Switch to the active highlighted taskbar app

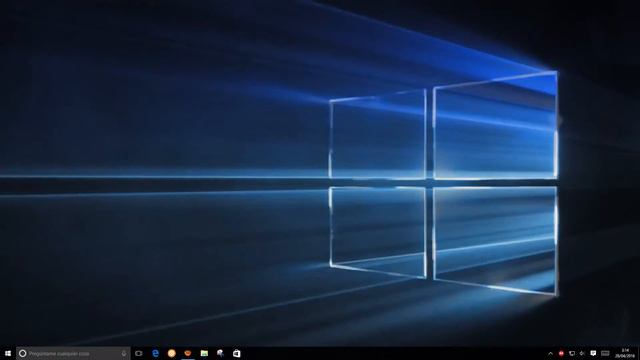coord(188,353)
